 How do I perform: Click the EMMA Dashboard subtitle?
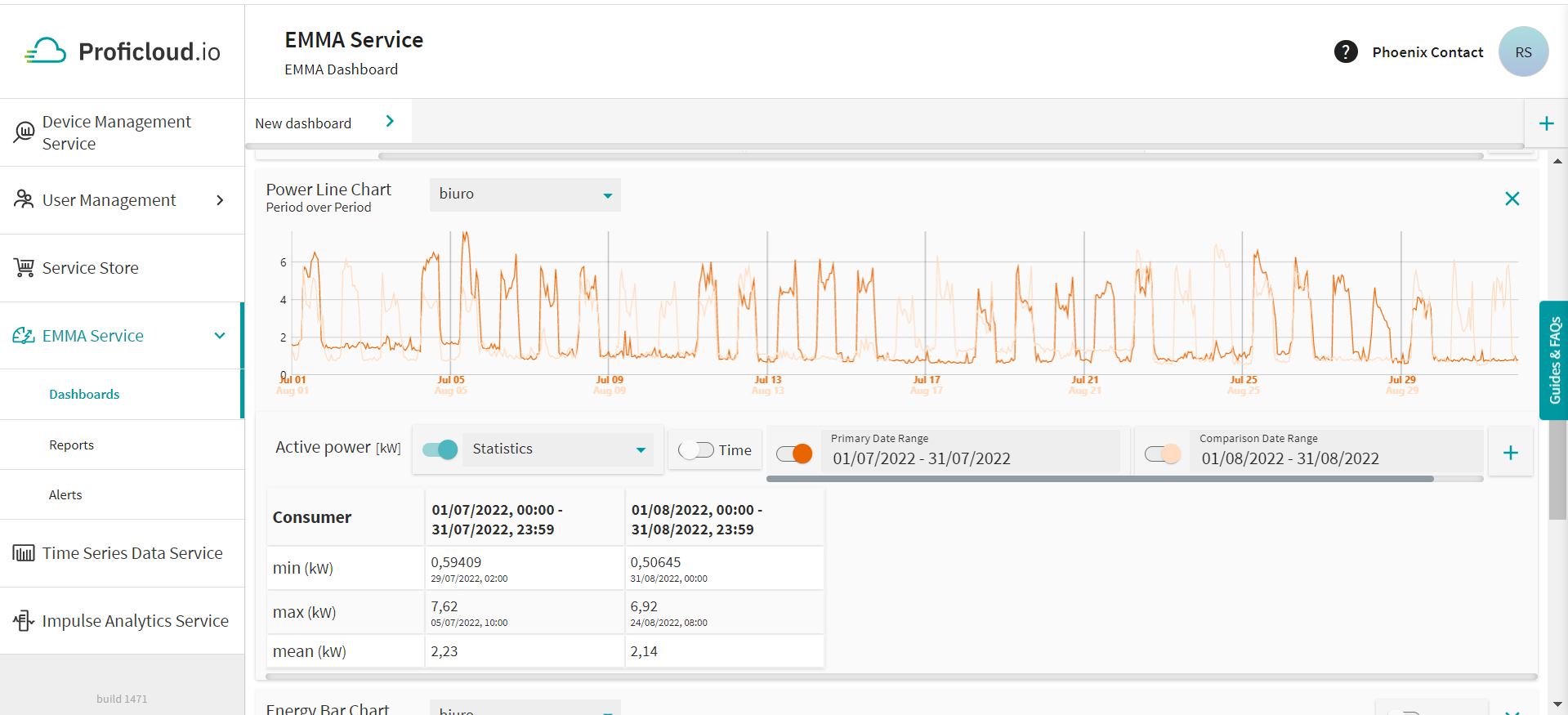342,69
